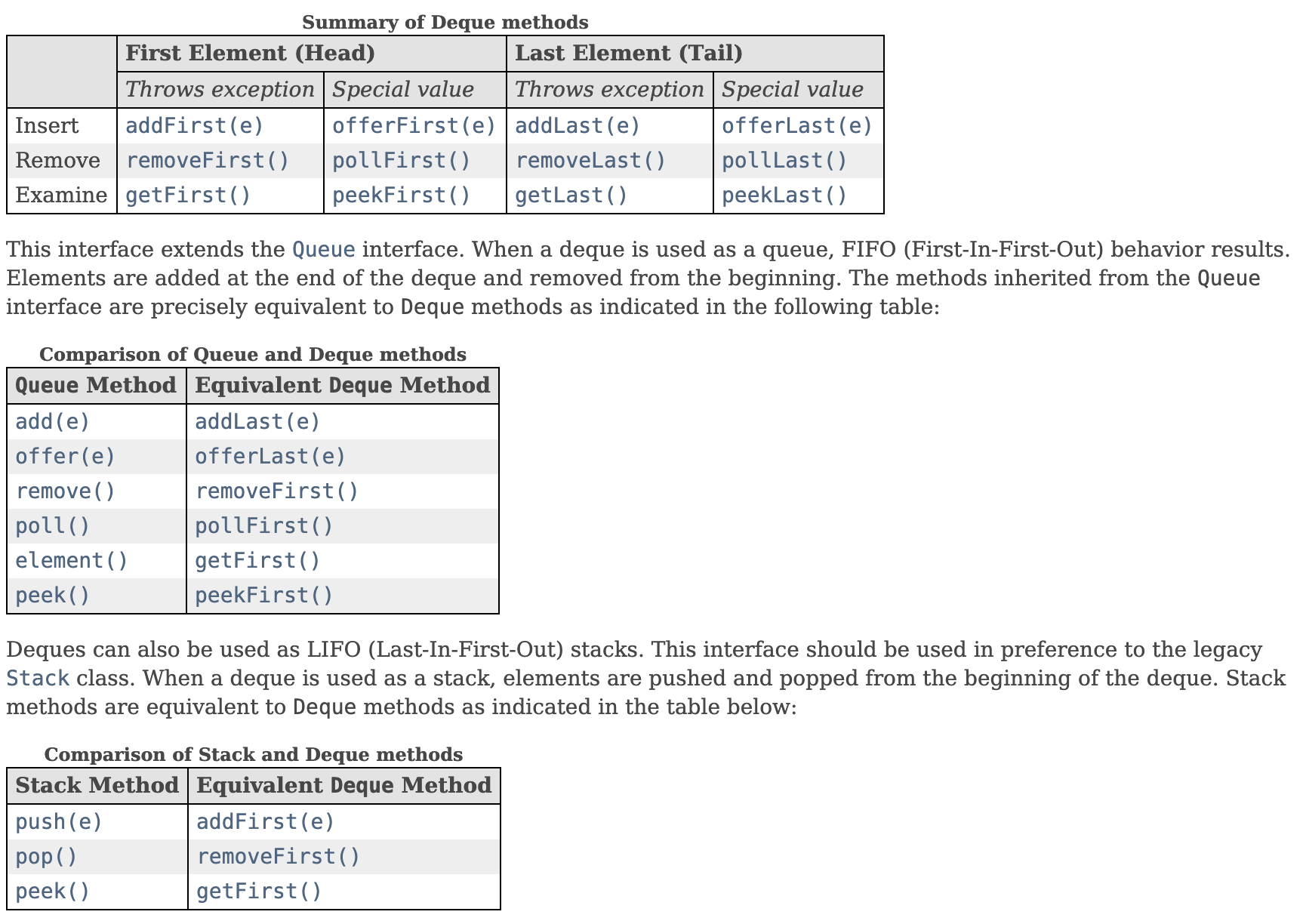Open the peekLast() method link
This screenshot has width=1306, height=924.
[784, 196]
